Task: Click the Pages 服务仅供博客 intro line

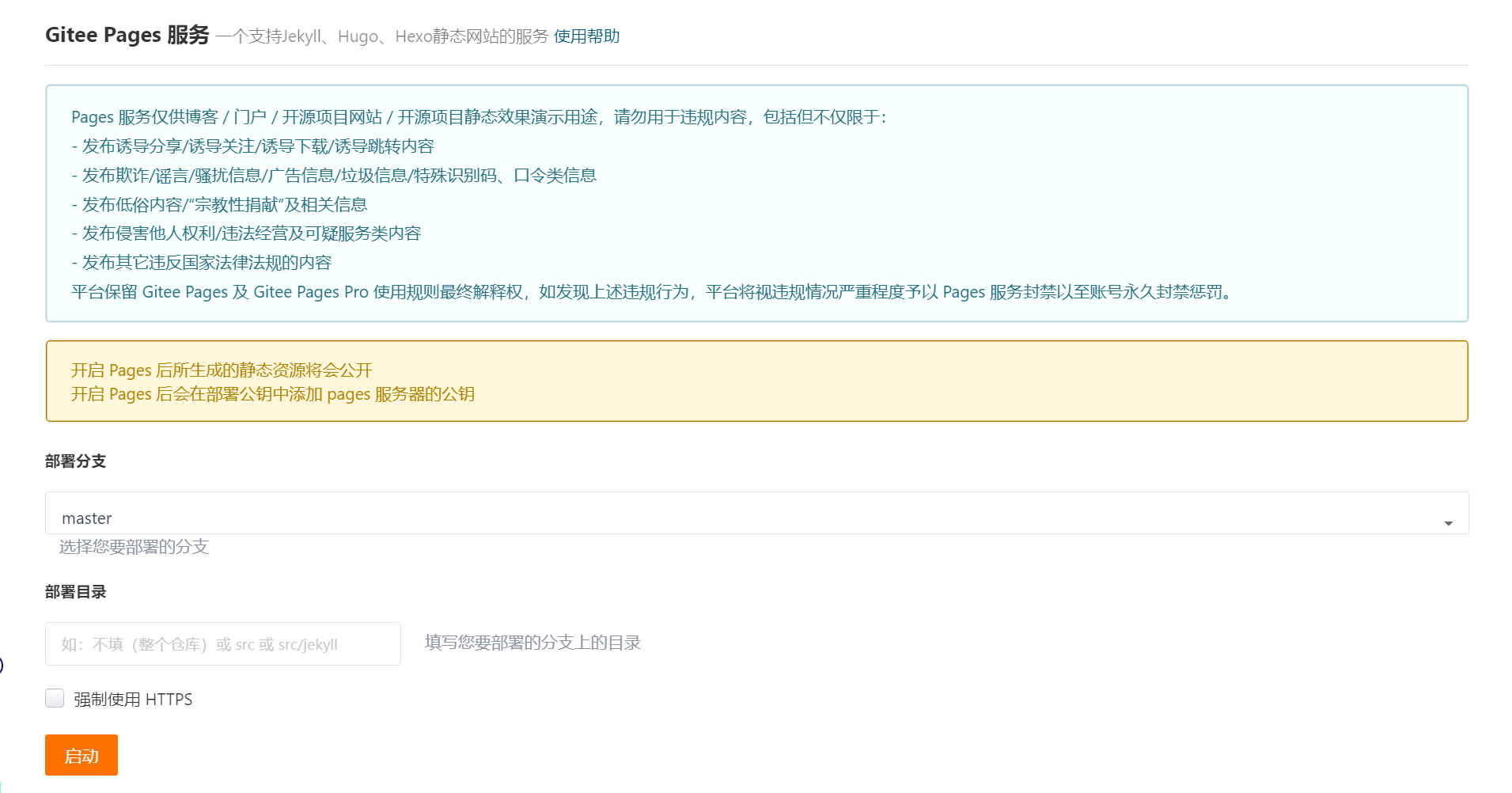Action: point(479,117)
